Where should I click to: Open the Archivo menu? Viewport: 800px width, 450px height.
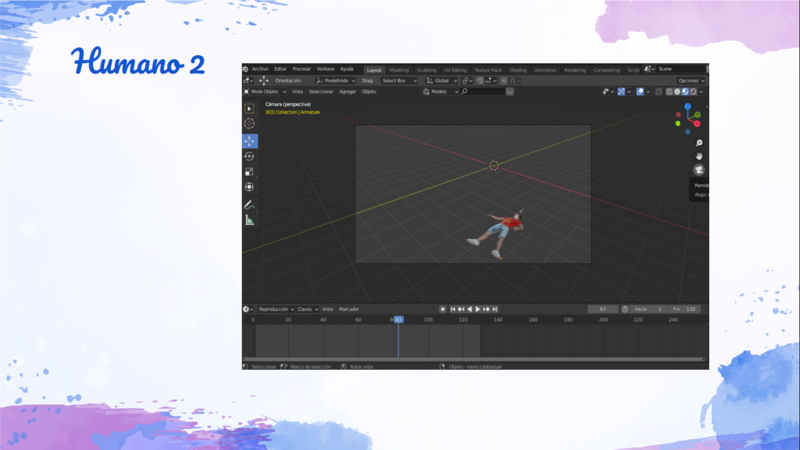259,69
